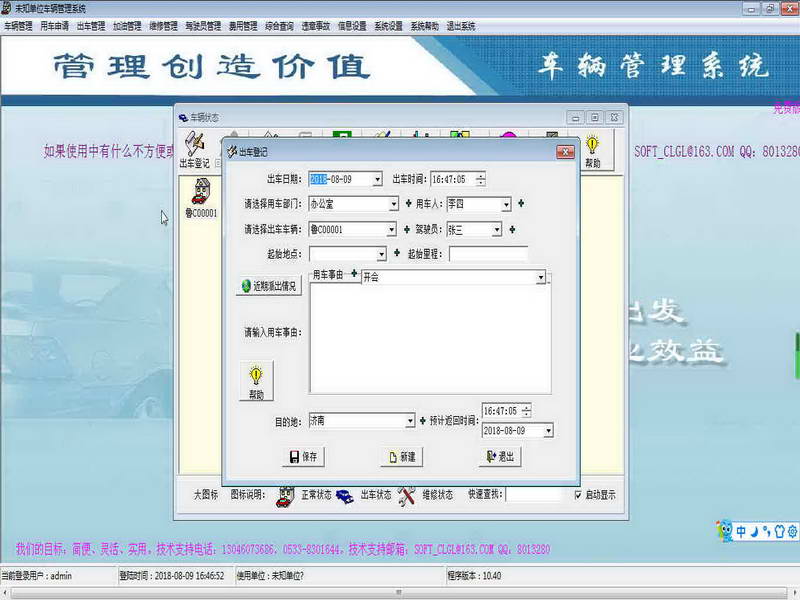This screenshot has height=600, width=800.
Task: Click the 起始里程 input field
Action: coord(488,254)
